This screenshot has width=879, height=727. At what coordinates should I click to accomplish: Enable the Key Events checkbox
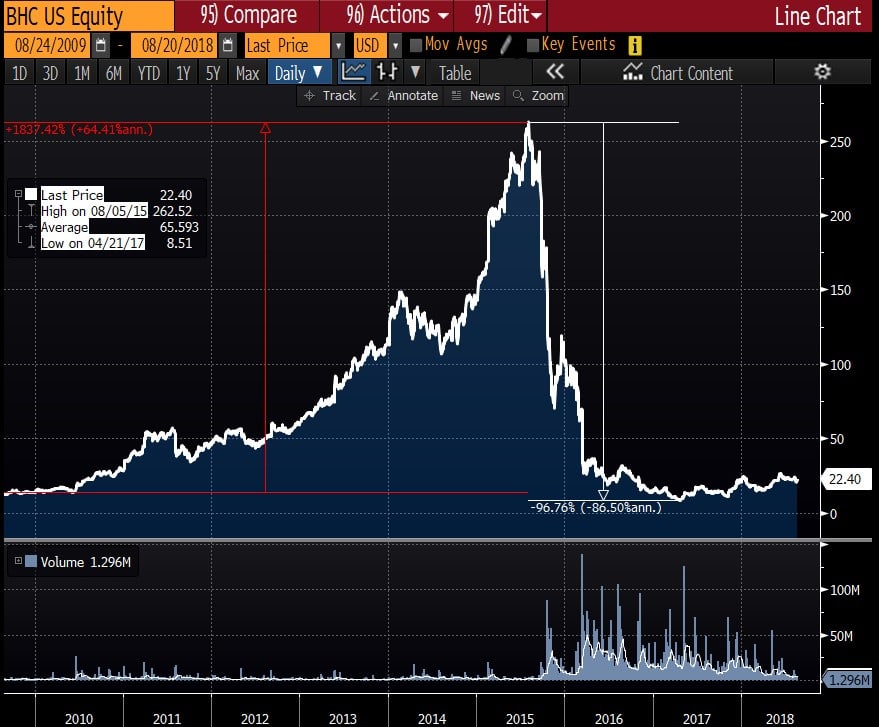point(532,45)
